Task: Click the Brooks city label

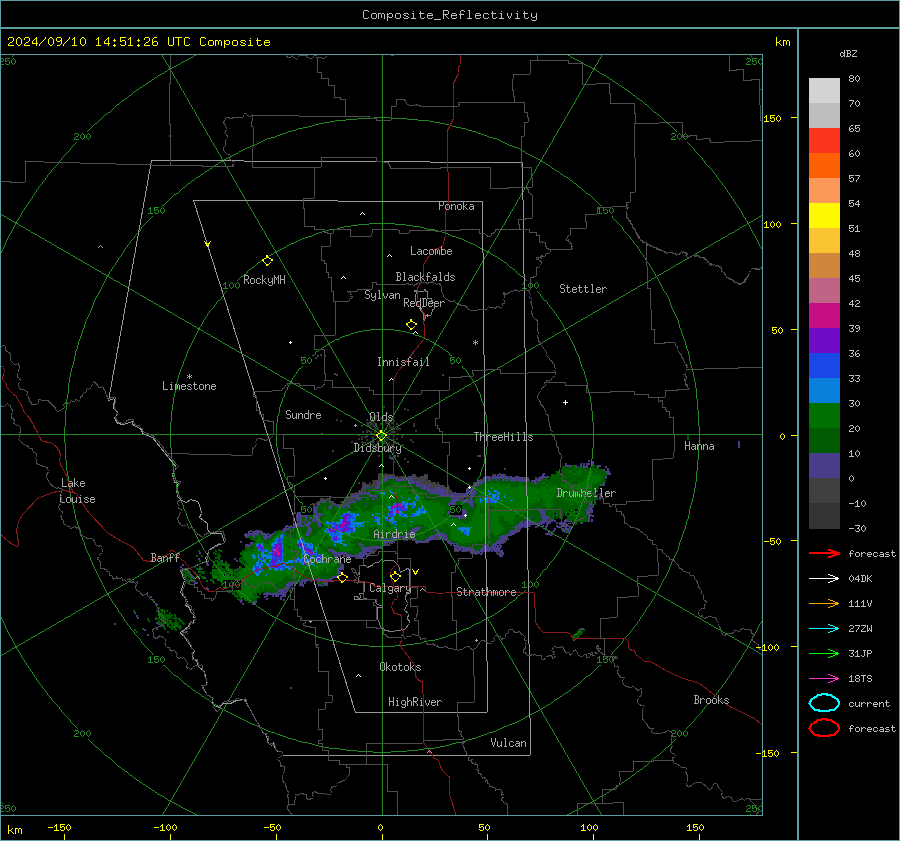Action: 711,700
